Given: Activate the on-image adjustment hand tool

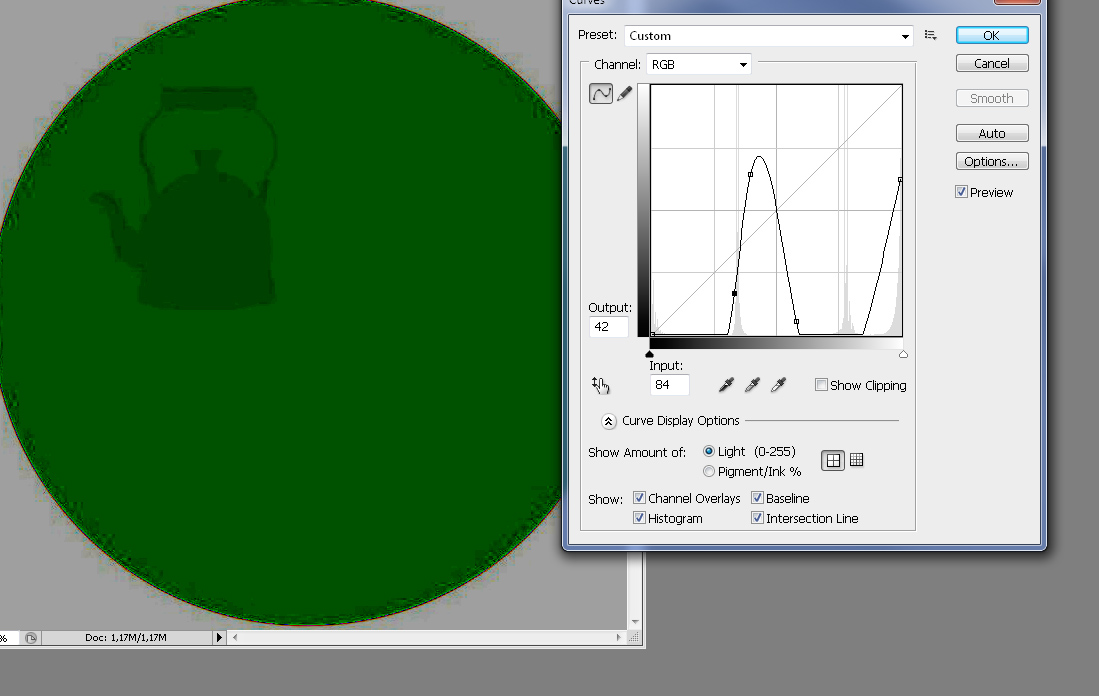Looking at the screenshot, I should click(x=601, y=385).
